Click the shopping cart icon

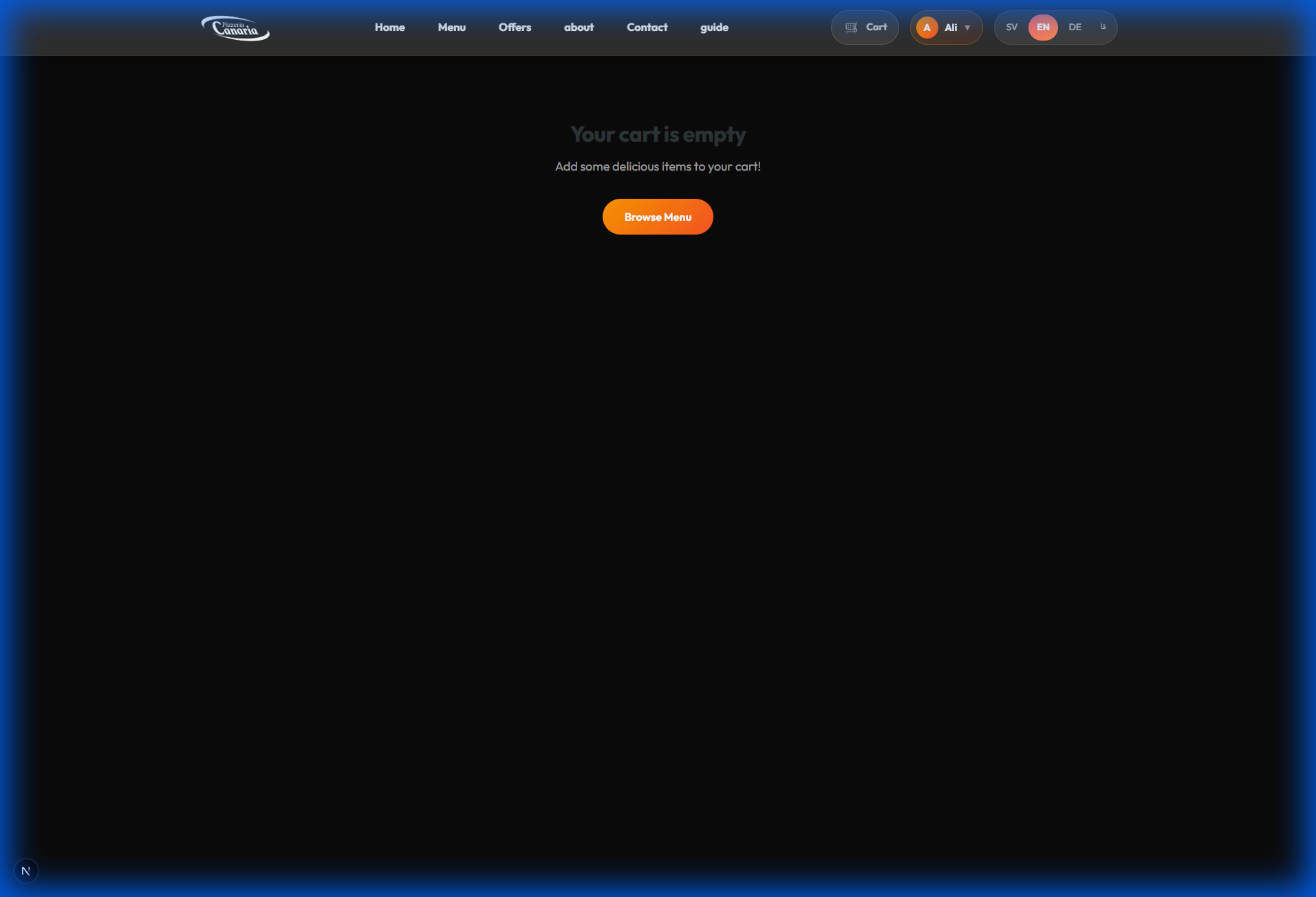click(x=851, y=28)
